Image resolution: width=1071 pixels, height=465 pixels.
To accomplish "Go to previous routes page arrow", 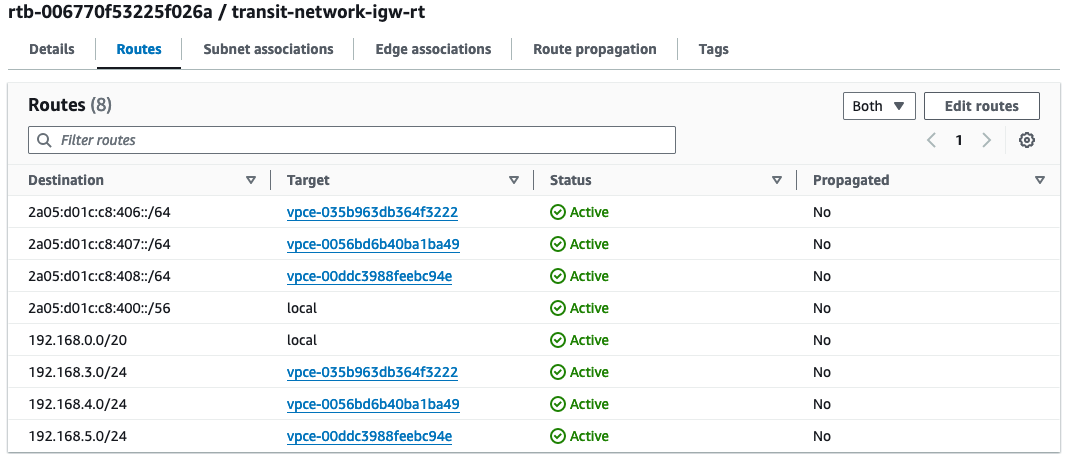I will click(931, 140).
